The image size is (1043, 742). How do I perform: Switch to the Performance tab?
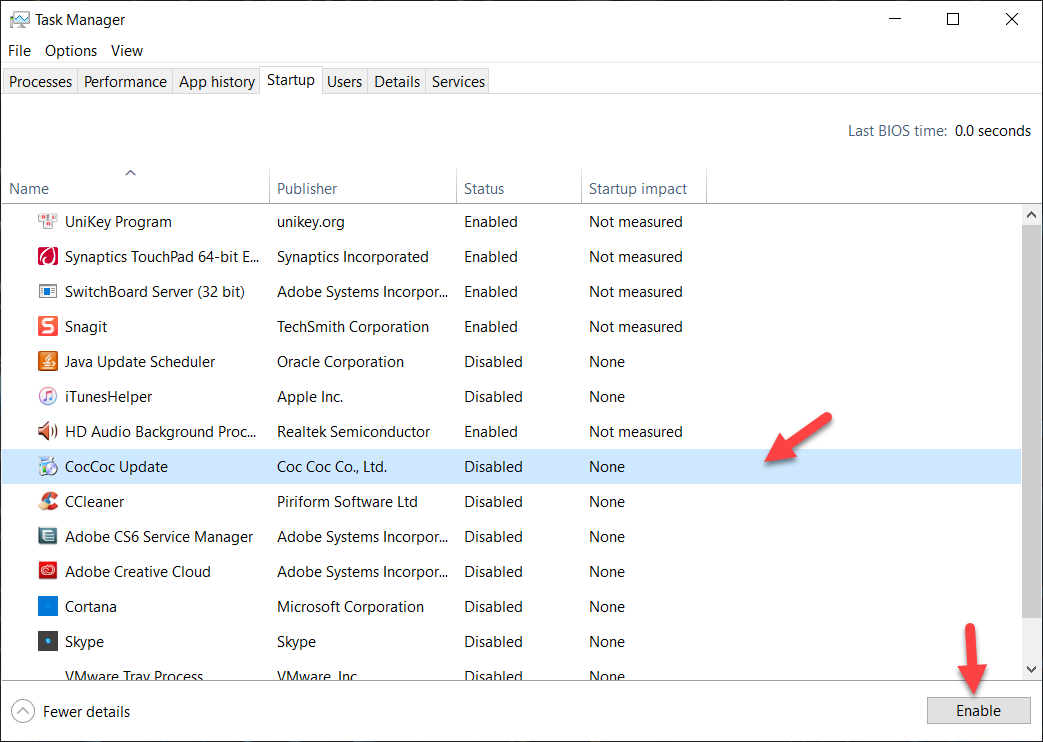(x=125, y=82)
